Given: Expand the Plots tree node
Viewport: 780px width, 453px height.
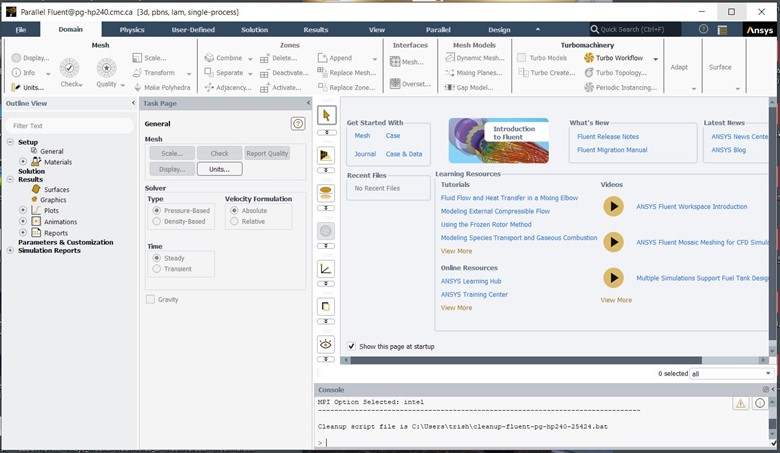Looking at the screenshot, I should click(x=22, y=210).
